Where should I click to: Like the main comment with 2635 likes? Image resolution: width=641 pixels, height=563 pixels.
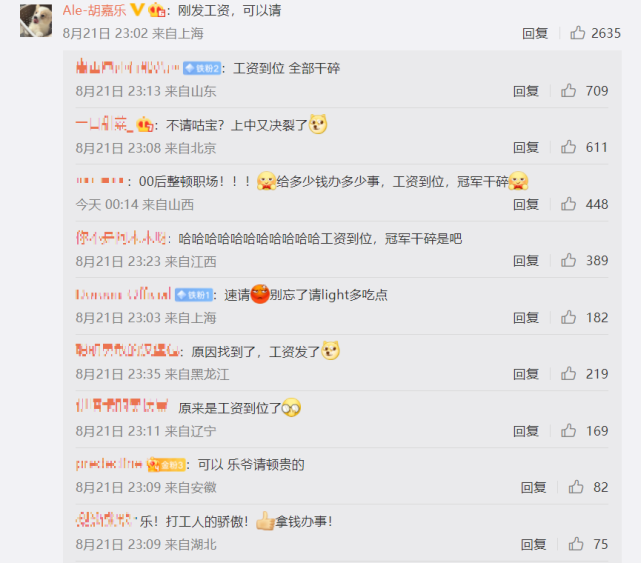tap(577, 33)
